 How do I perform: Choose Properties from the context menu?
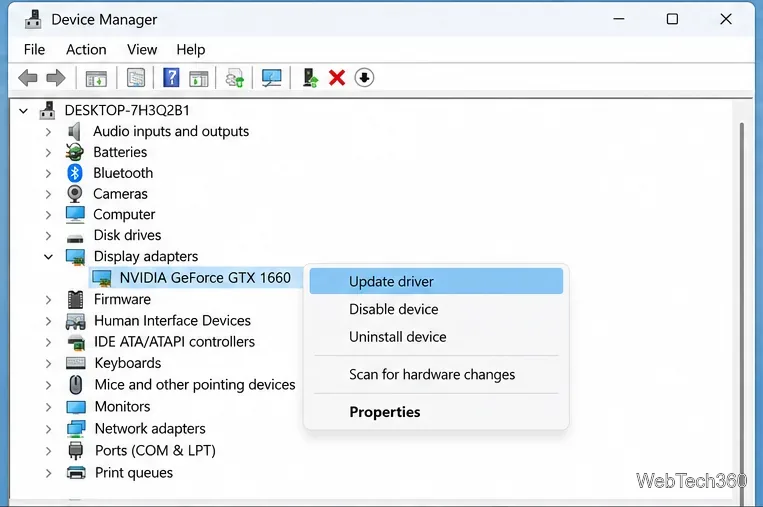(436, 412)
